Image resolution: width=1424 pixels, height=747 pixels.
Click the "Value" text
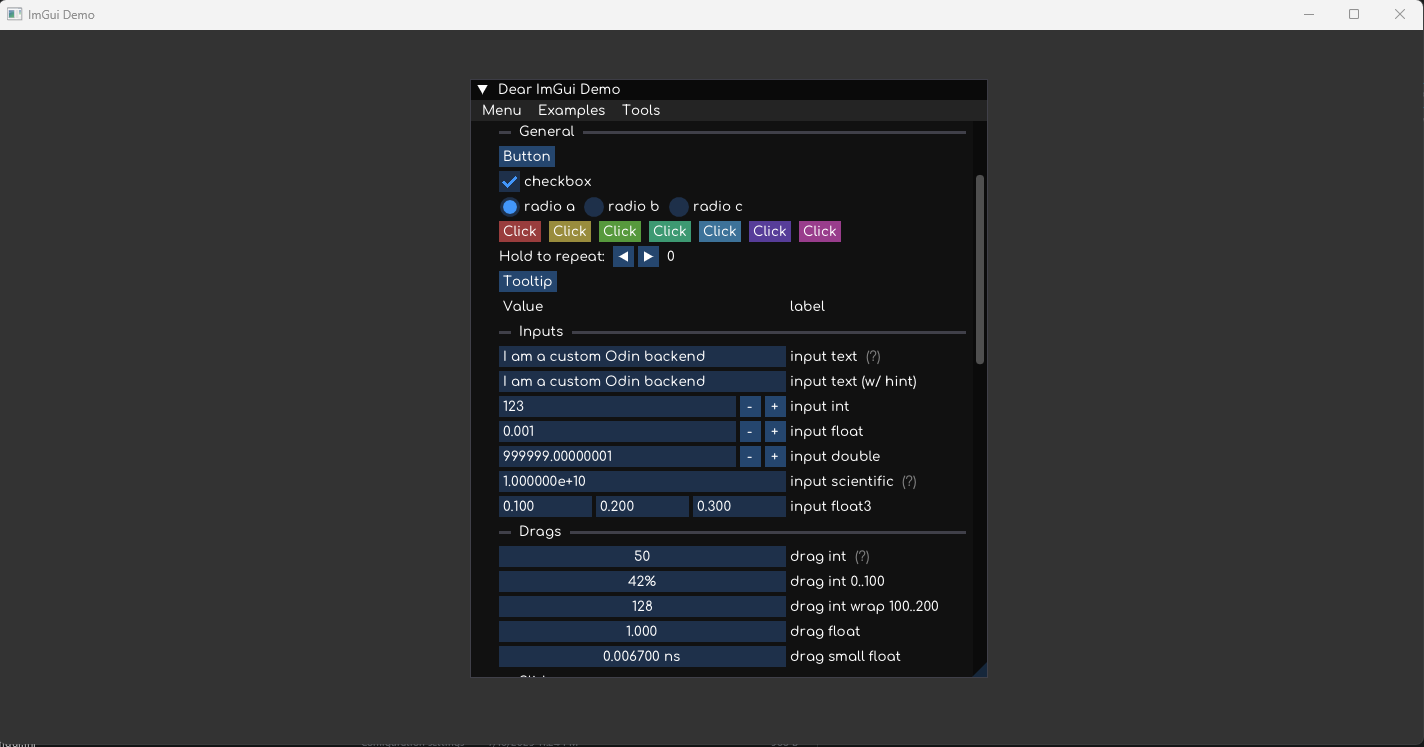(x=523, y=306)
